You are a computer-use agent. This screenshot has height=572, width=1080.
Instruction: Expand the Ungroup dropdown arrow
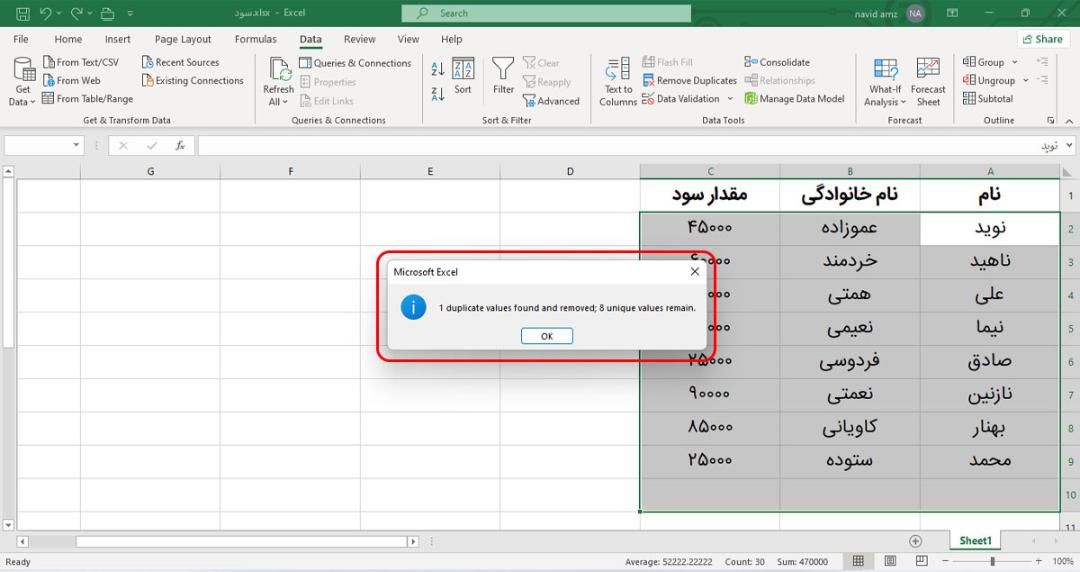point(1026,81)
